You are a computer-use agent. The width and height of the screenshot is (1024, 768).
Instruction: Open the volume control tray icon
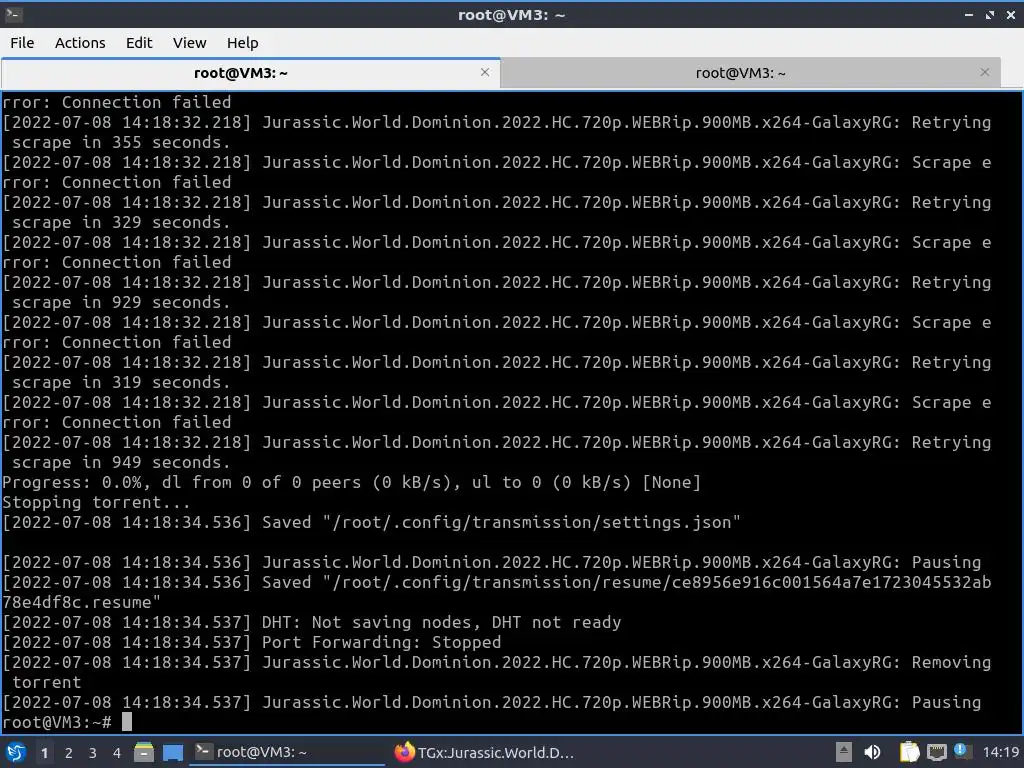pos(872,752)
